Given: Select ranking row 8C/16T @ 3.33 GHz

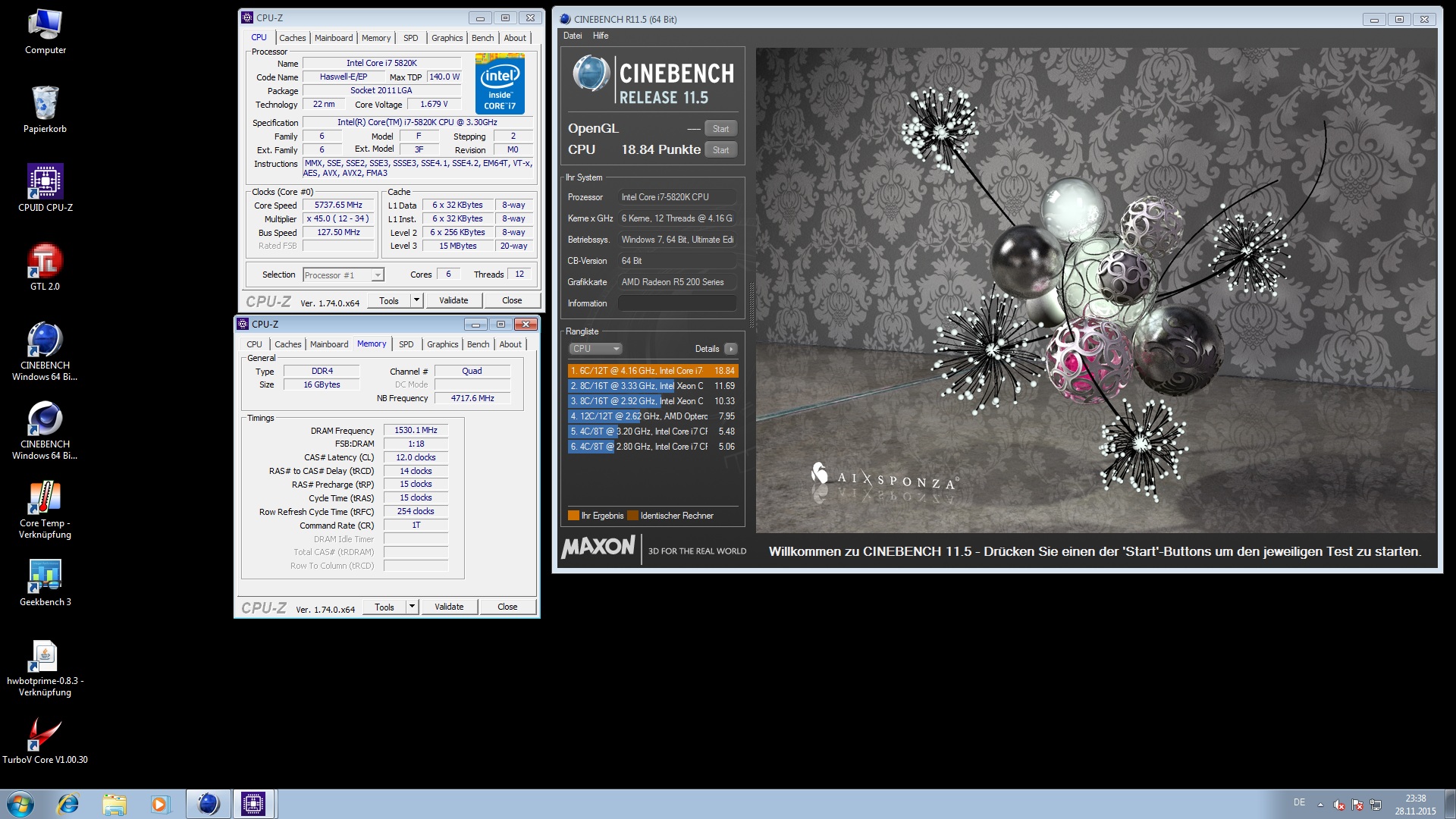Looking at the screenshot, I should (652, 386).
